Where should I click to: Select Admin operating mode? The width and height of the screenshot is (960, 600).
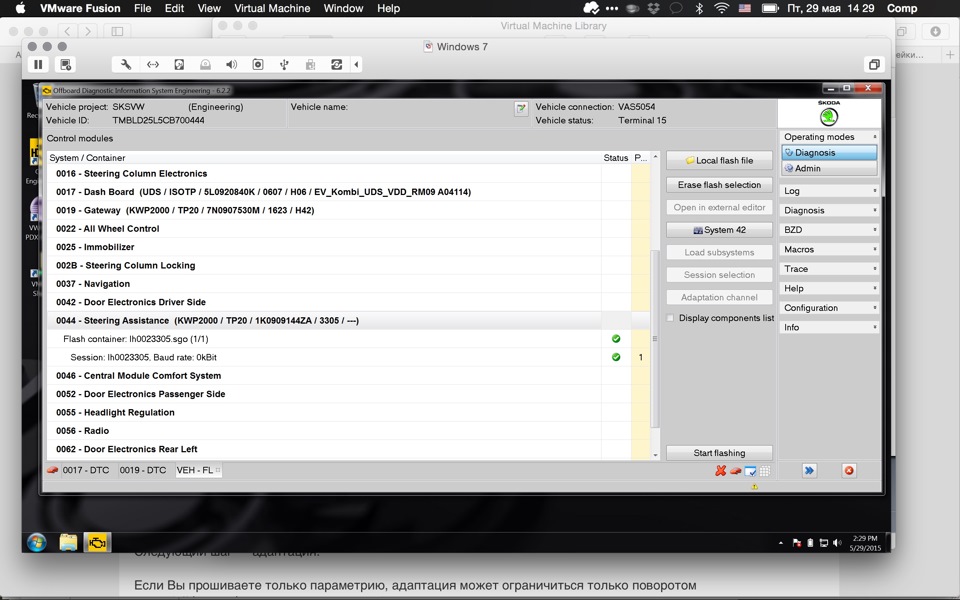(x=829, y=168)
